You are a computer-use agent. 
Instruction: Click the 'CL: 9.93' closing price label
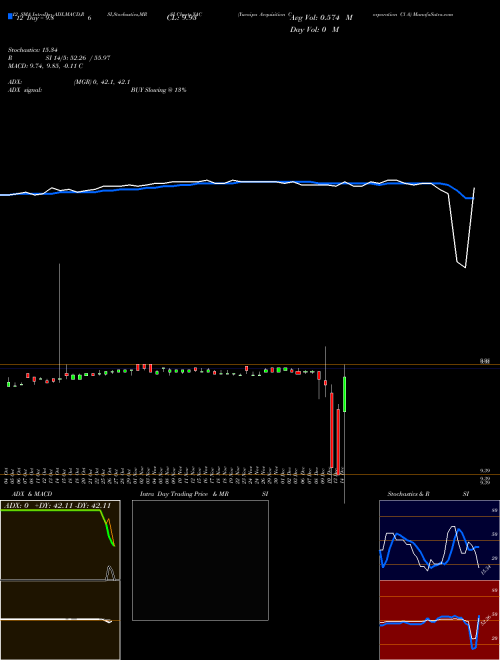[181, 18]
